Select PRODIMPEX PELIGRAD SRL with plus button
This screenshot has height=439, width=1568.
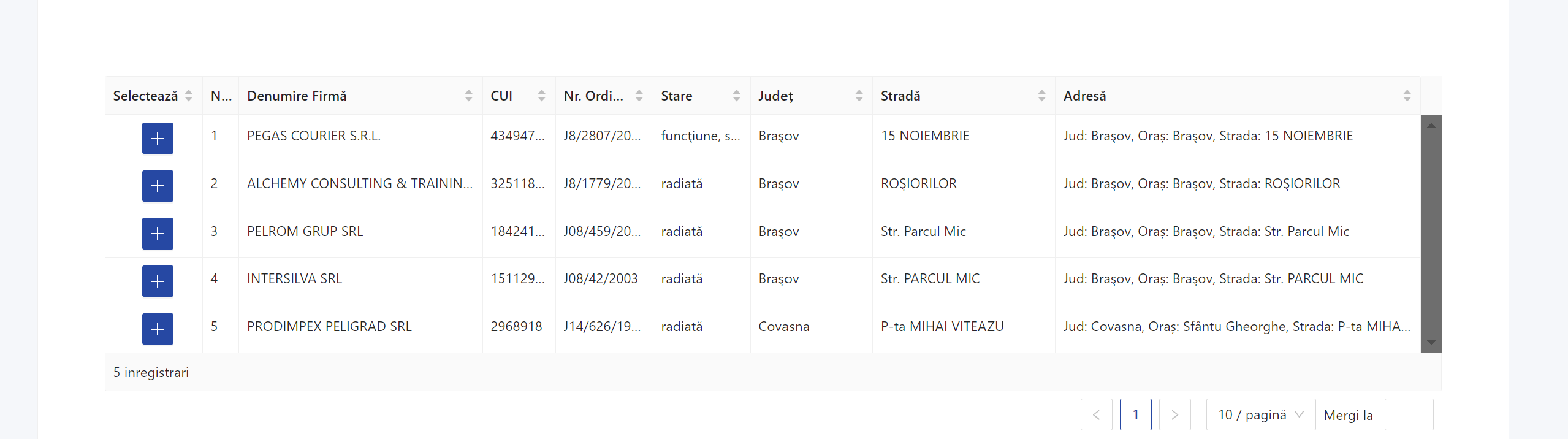[x=158, y=329]
